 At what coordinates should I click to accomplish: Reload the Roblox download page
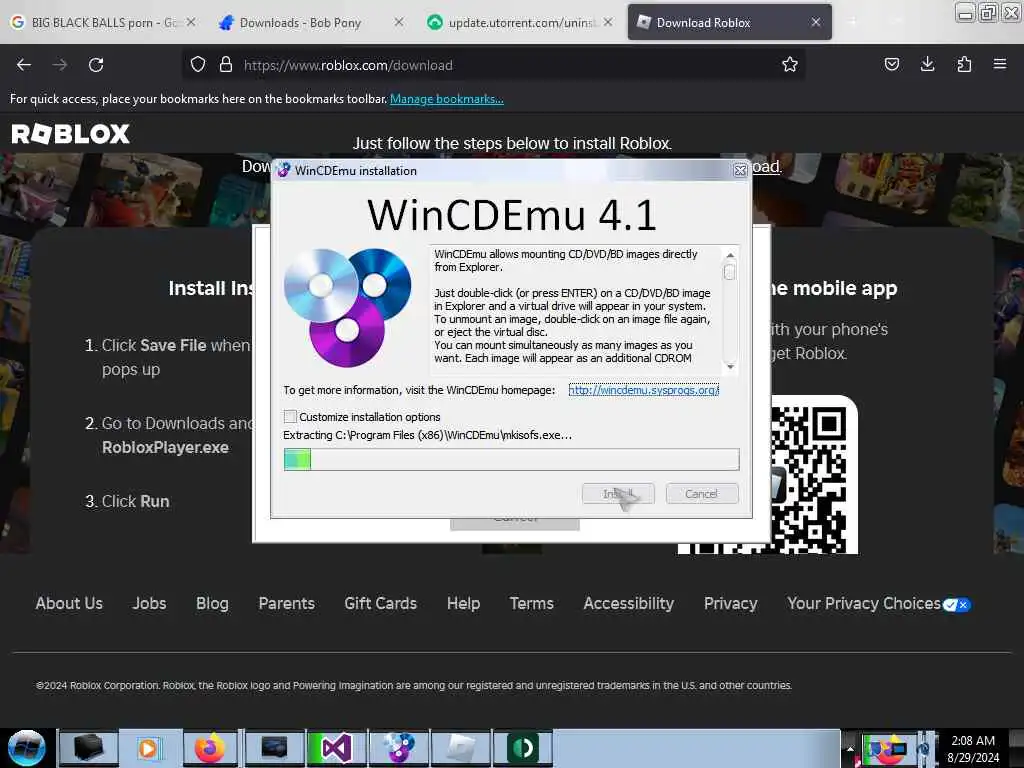pos(96,65)
